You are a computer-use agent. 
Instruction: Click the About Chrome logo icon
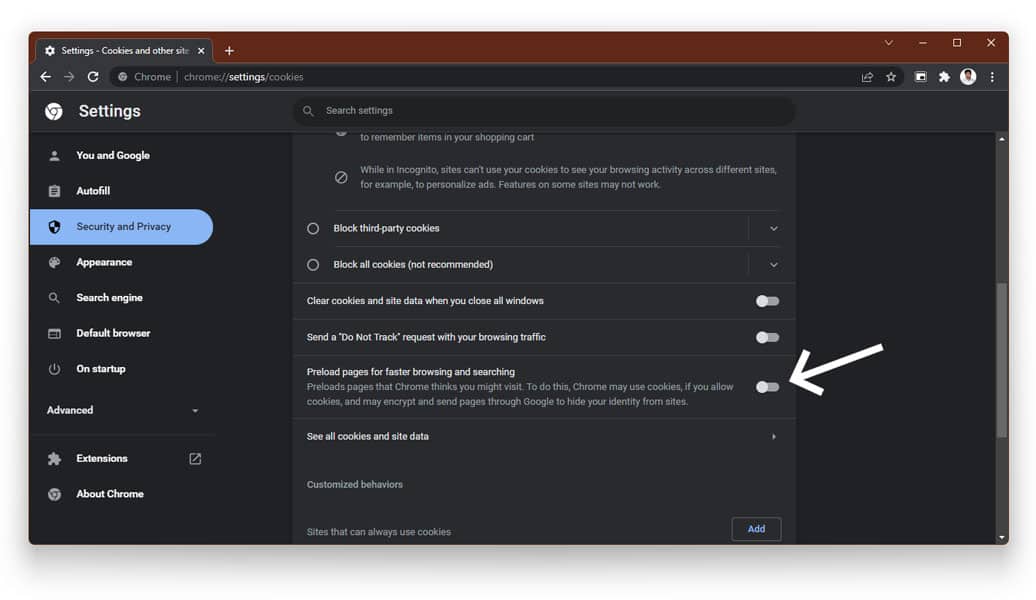point(54,494)
